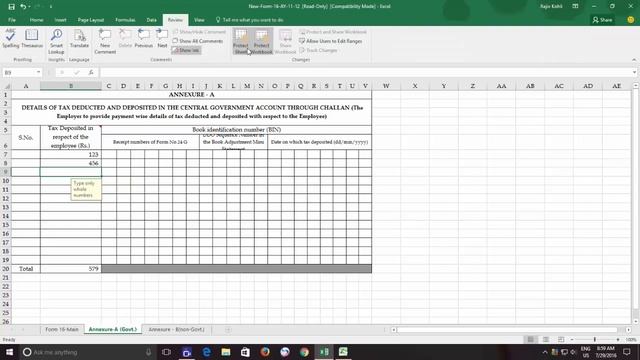
Task: Click Share Workbook button
Action: tap(285, 42)
